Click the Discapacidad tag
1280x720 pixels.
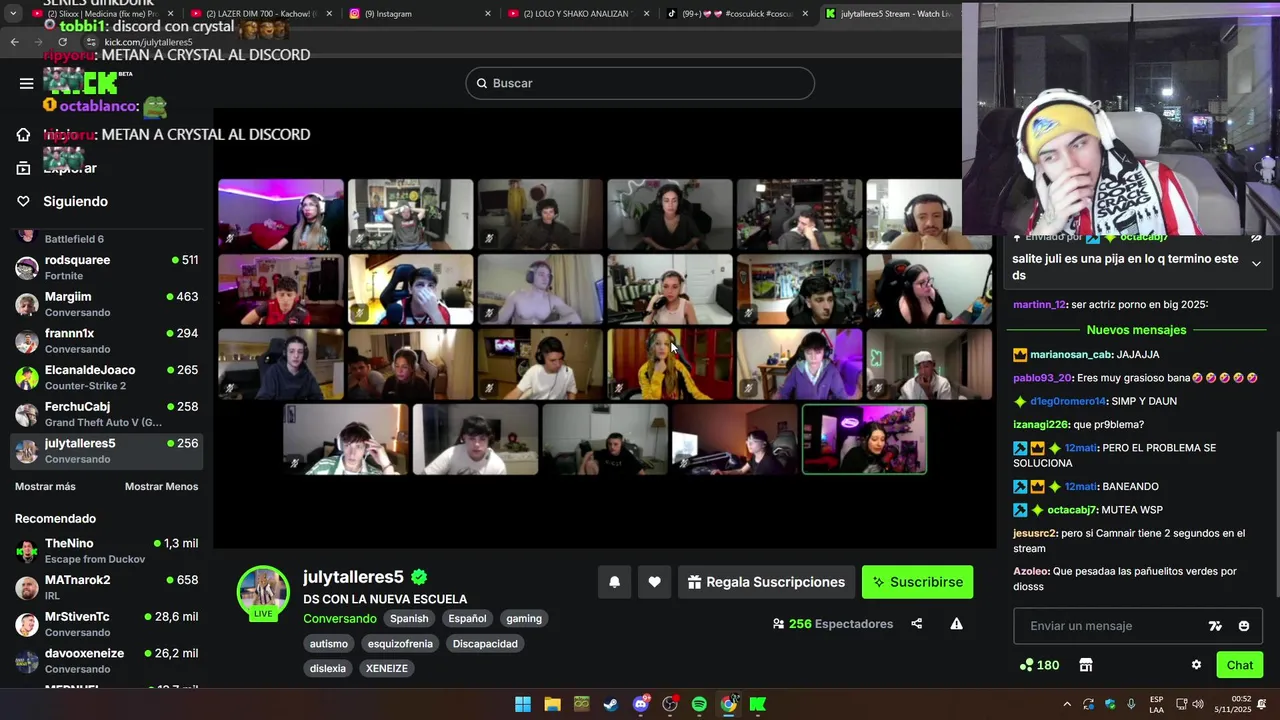[485, 644]
